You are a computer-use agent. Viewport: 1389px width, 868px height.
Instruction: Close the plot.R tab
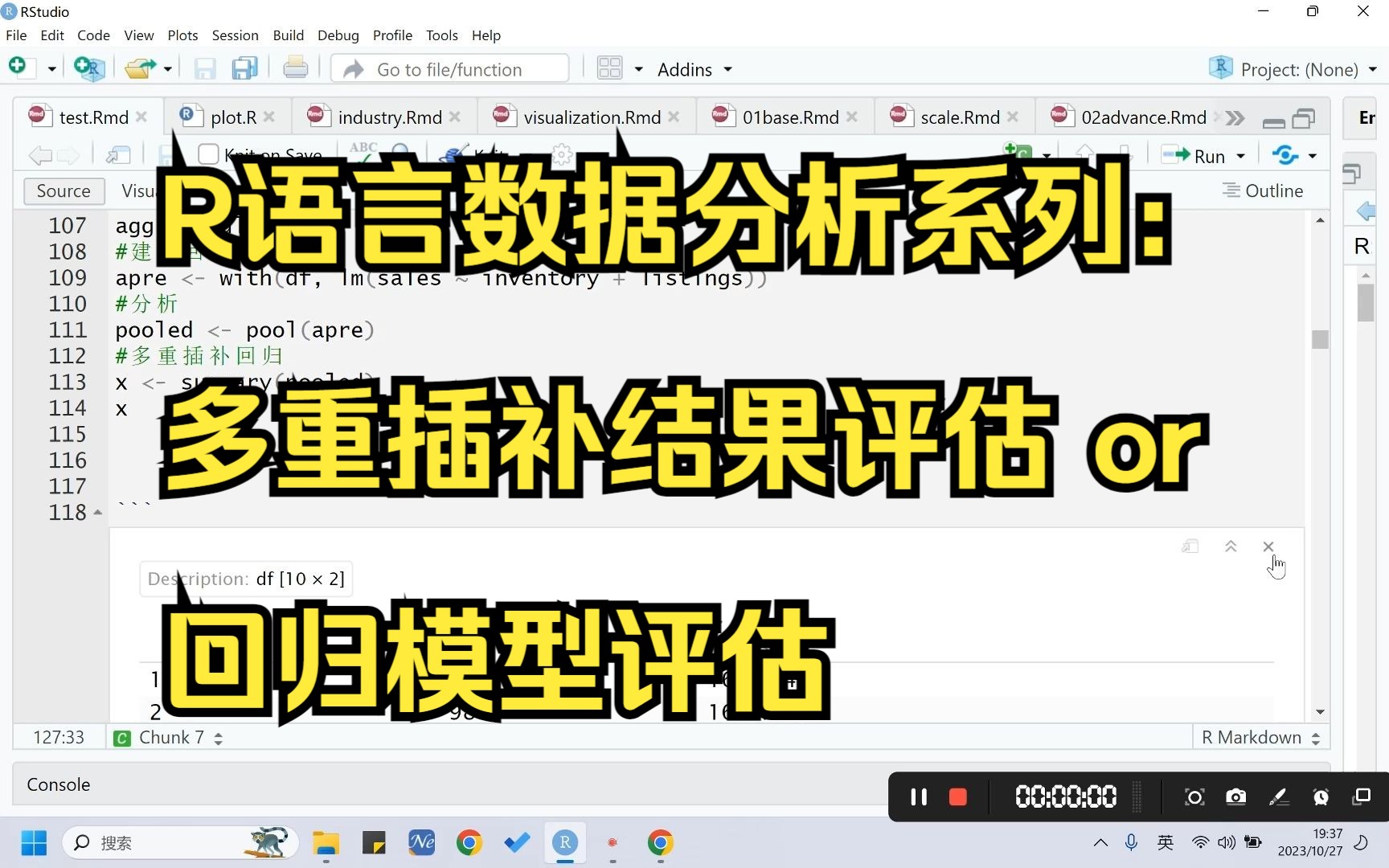click(269, 117)
